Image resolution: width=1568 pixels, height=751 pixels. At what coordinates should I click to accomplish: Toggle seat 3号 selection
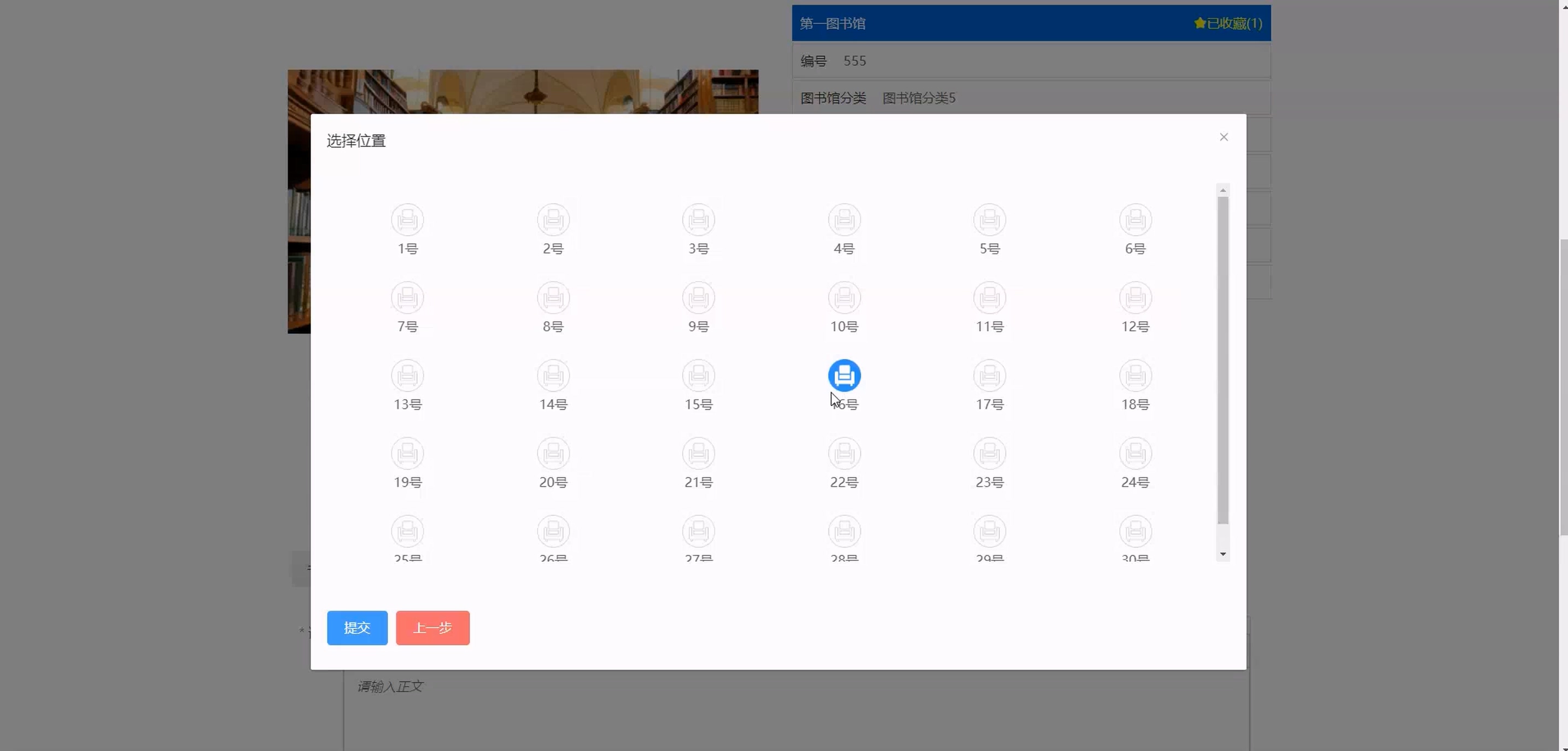coord(698,220)
